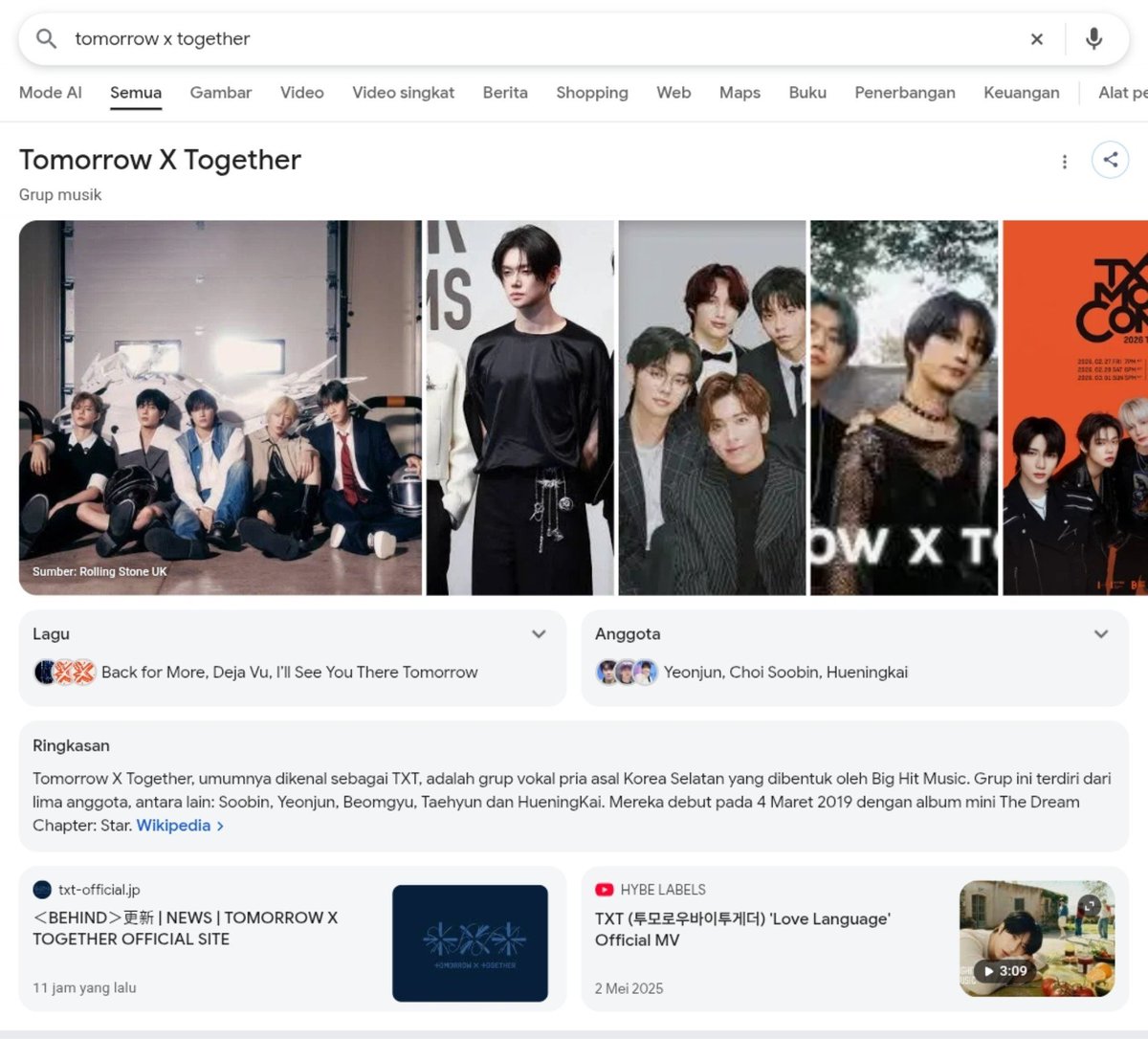Open the Gambar tab
This screenshot has width=1148, height=1039.
point(221,93)
